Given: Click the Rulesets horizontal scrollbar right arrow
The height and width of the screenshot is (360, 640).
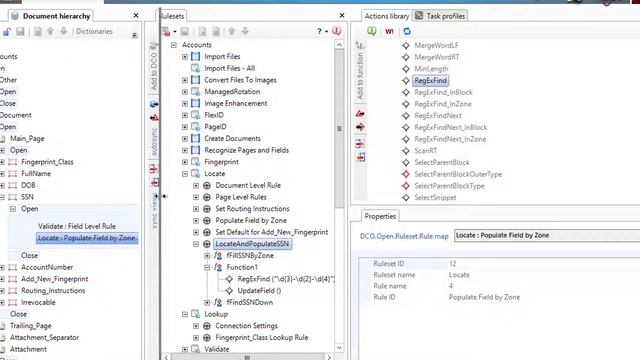Looking at the screenshot, I should coord(329,357).
